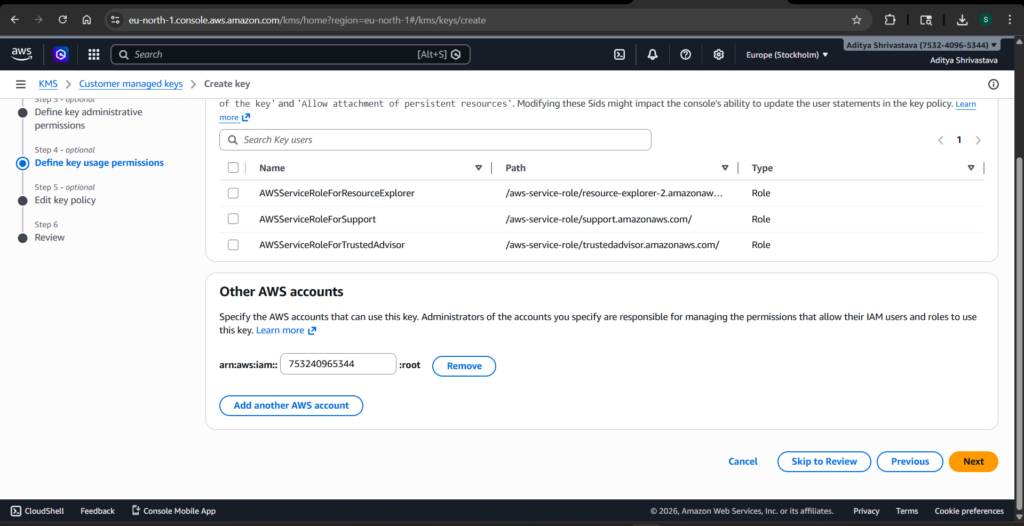Open the Europe (Stockholm) region dropdown
The image size is (1024, 526).
click(787, 55)
